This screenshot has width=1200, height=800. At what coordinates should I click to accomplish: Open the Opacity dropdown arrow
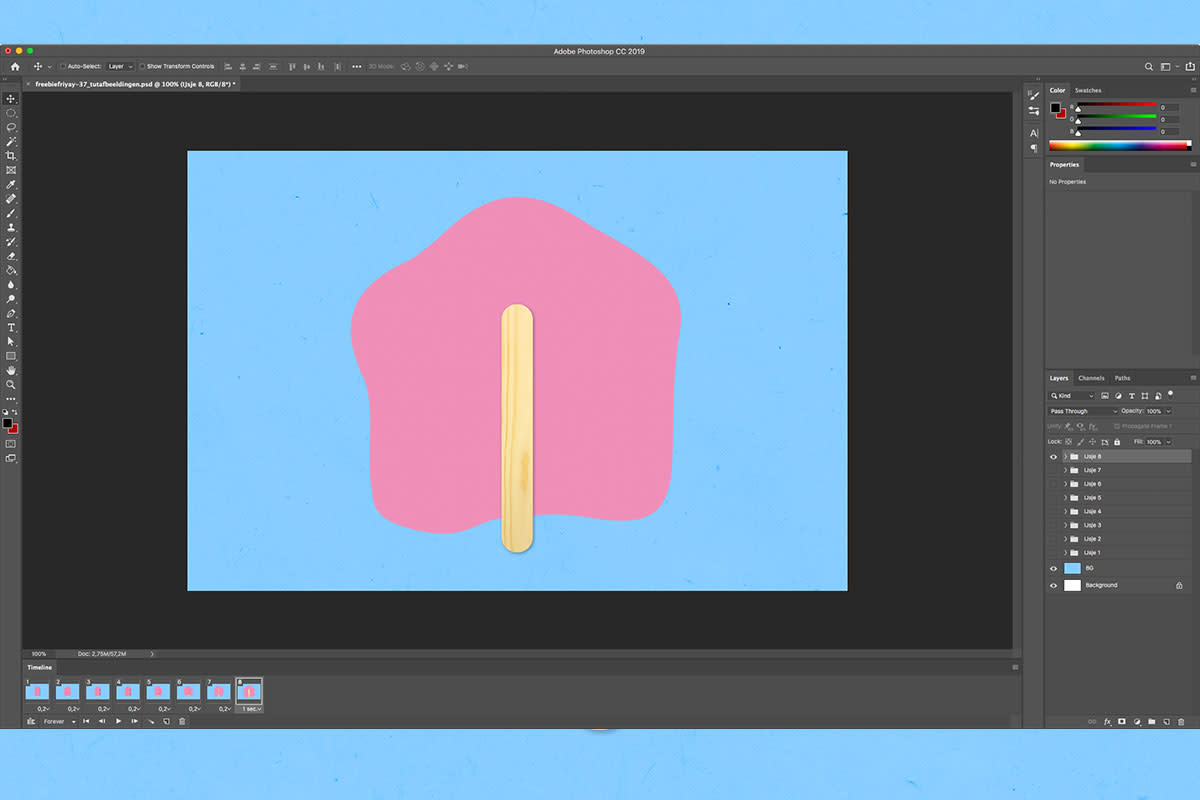click(1168, 411)
